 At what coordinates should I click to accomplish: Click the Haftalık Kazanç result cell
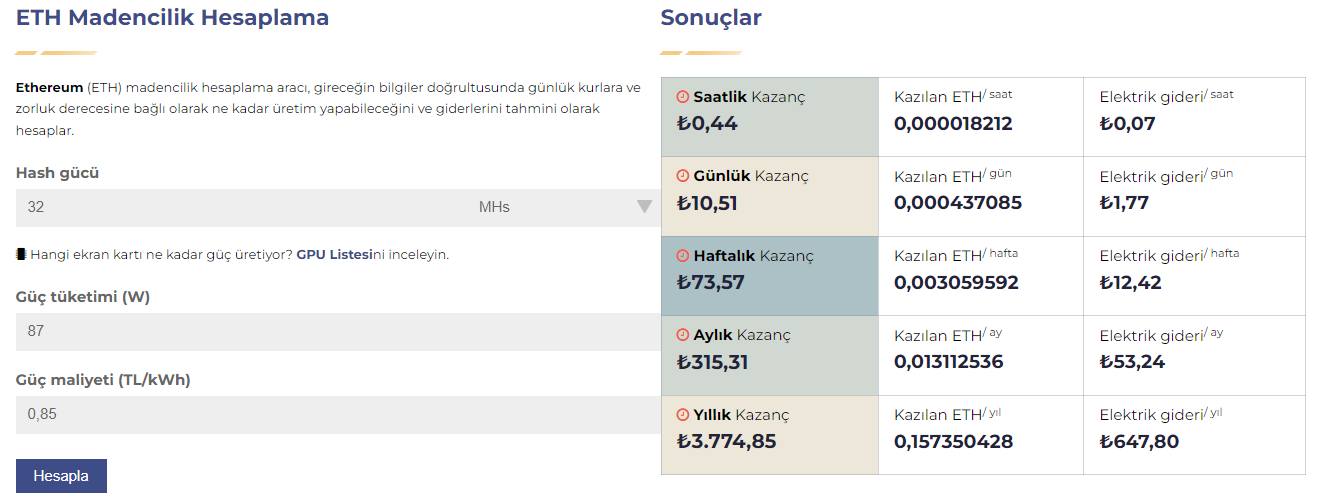[x=769, y=276]
